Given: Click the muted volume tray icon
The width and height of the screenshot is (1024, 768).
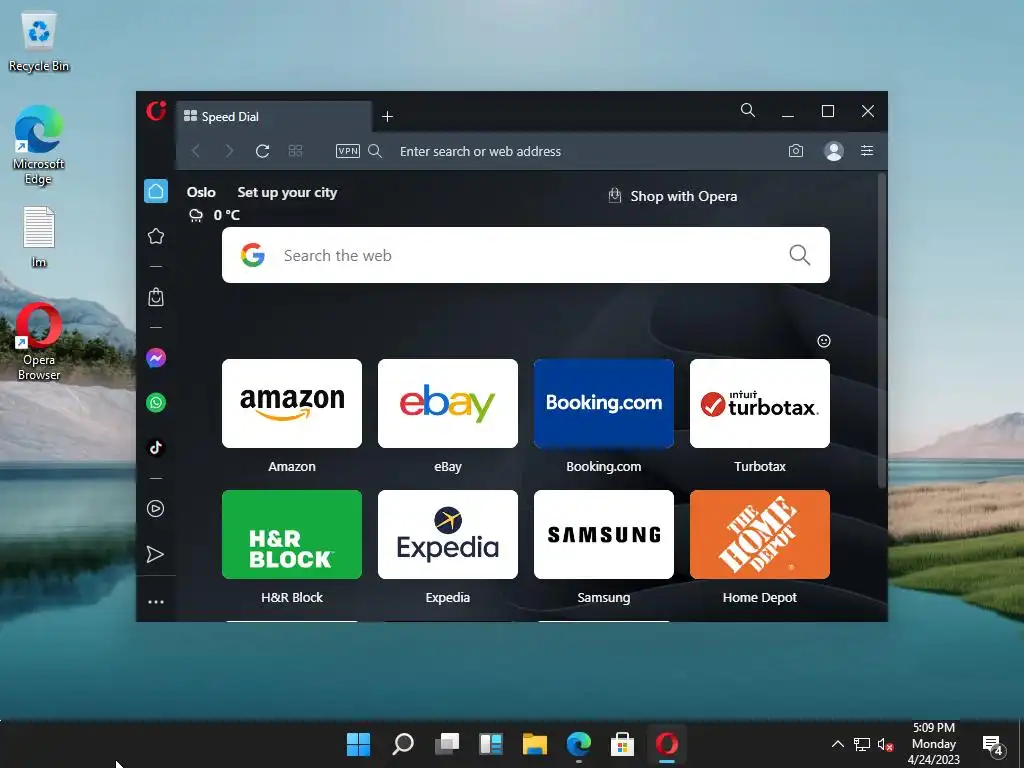Looking at the screenshot, I should point(885,744).
